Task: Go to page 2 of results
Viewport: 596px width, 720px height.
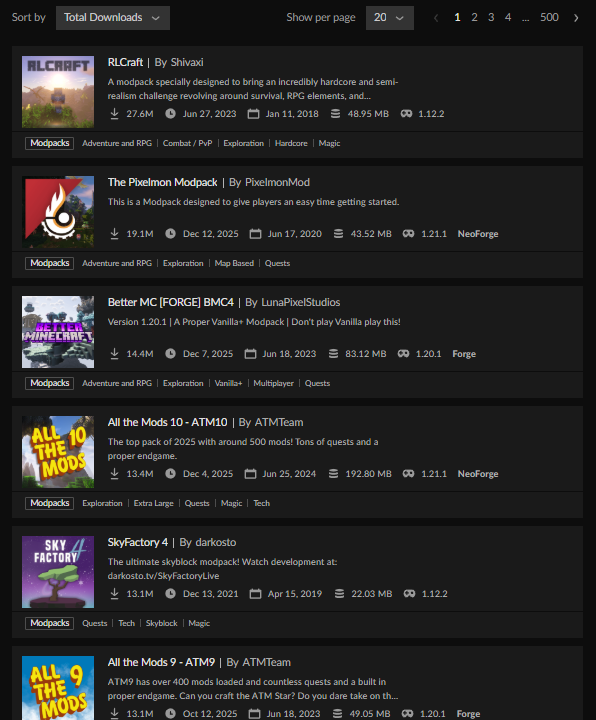Action: point(474,17)
